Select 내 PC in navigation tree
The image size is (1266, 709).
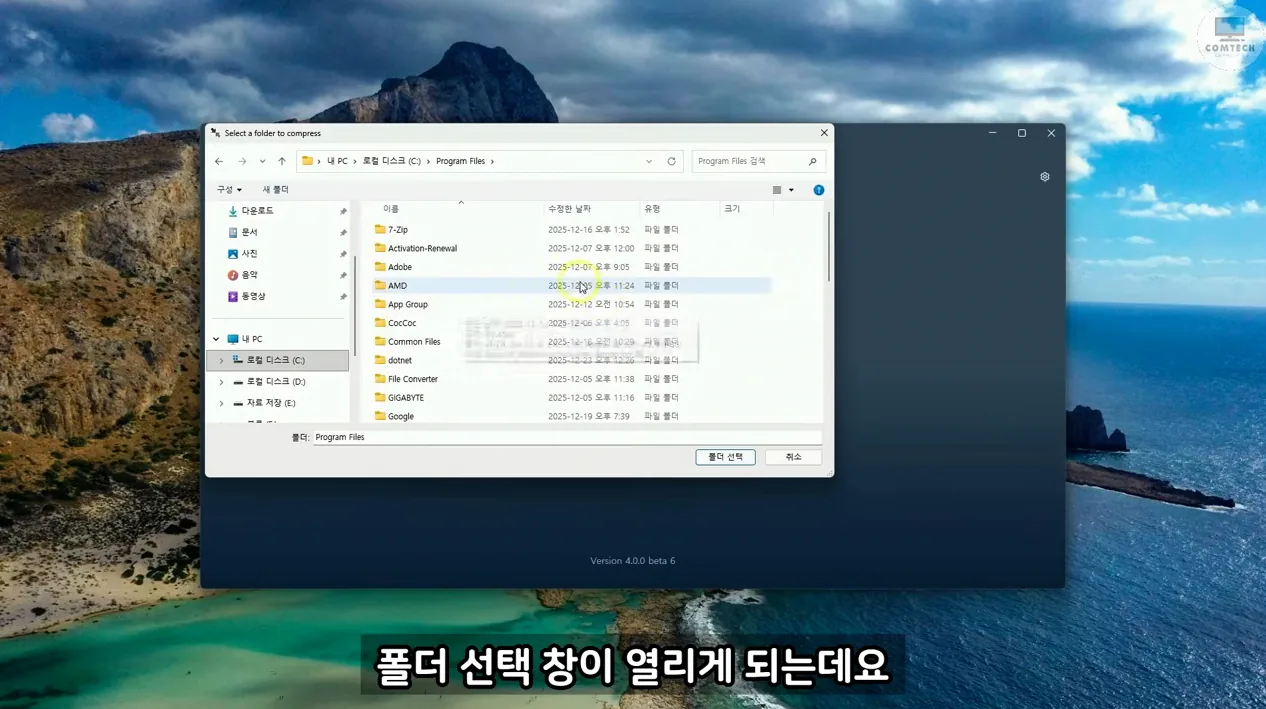pos(252,339)
